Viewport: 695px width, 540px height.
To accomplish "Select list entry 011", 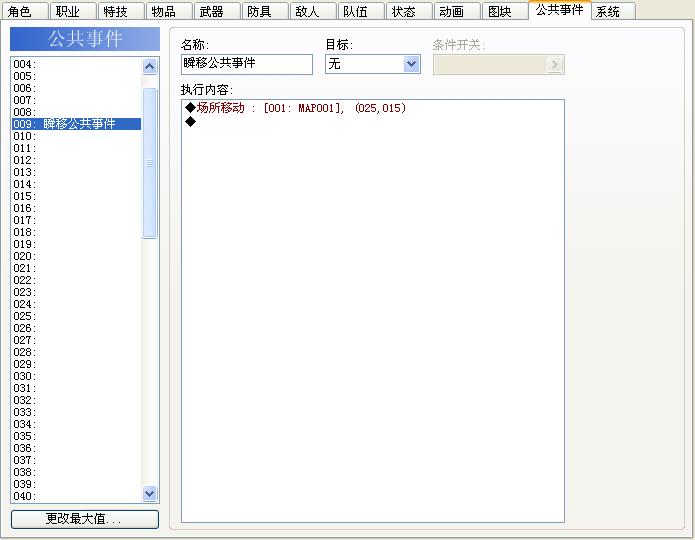I will tap(76, 148).
